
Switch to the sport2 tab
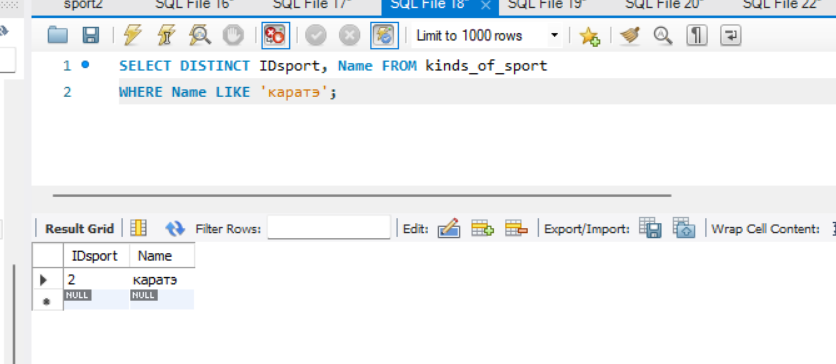(82, 5)
